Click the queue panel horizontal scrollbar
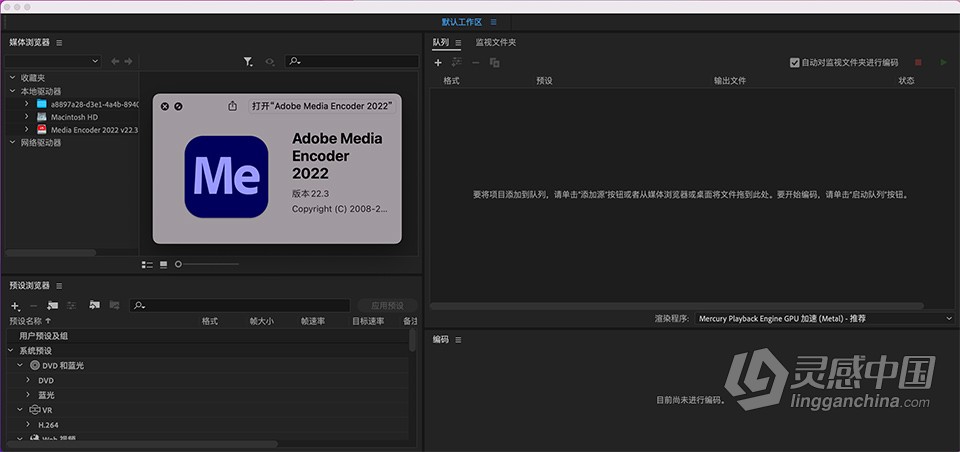Viewport: 960px width, 452px height. point(677,306)
